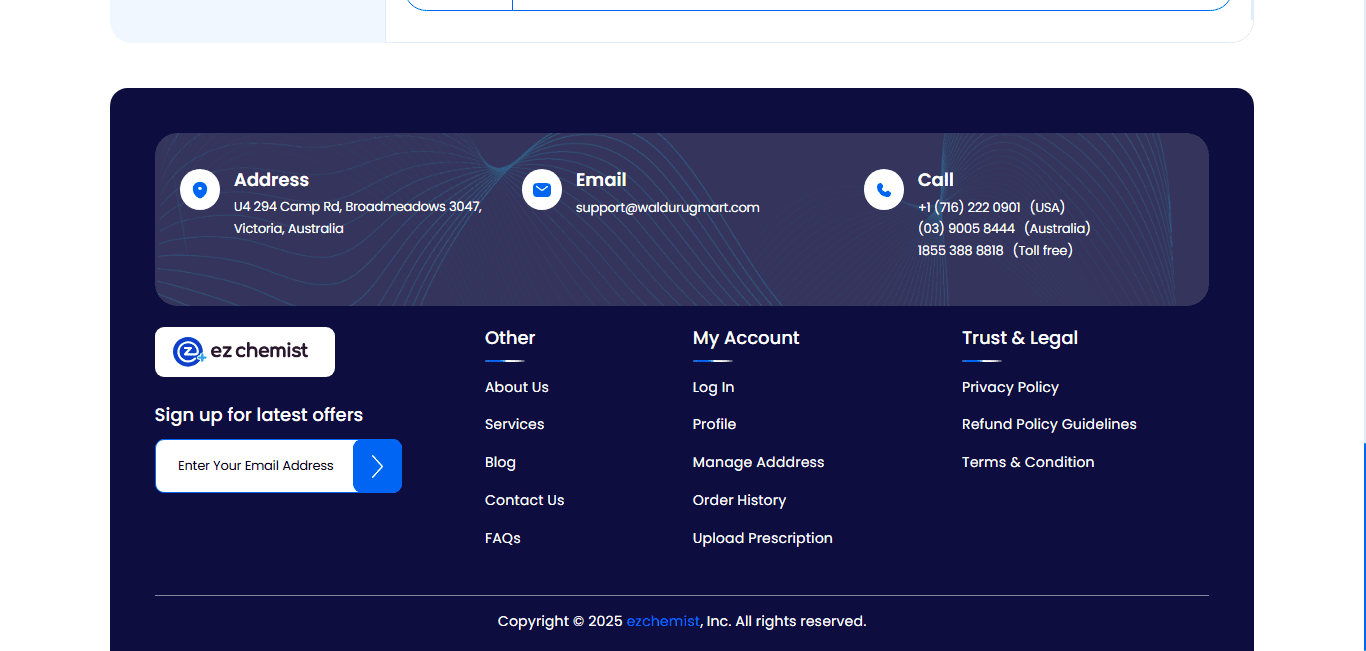The image size is (1366, 651).
Task: Navigate to Contact Us
Action: (525, 500)
